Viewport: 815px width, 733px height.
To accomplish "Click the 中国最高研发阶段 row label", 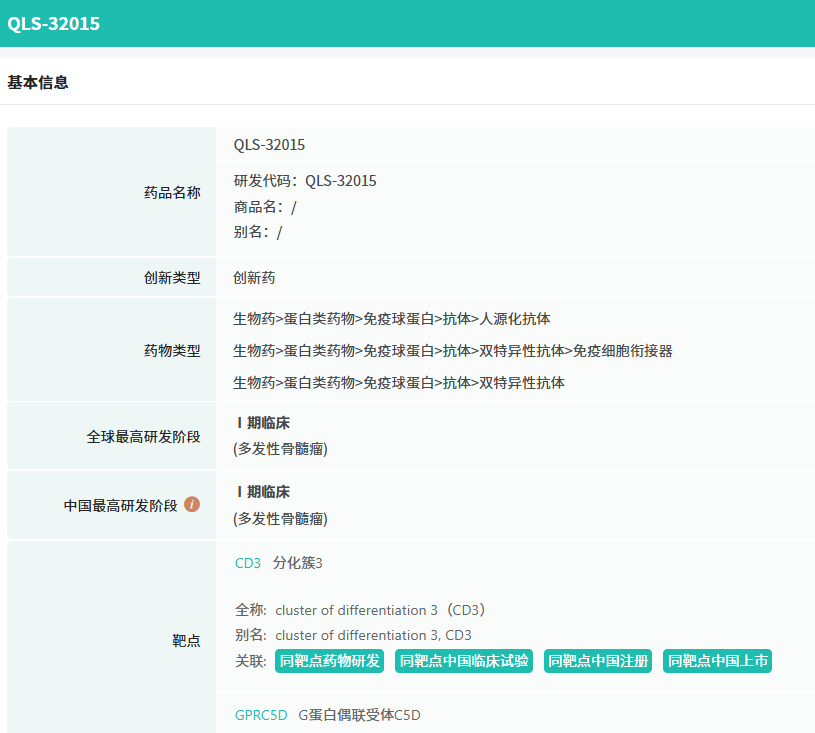I will click(x=121, y=505).
